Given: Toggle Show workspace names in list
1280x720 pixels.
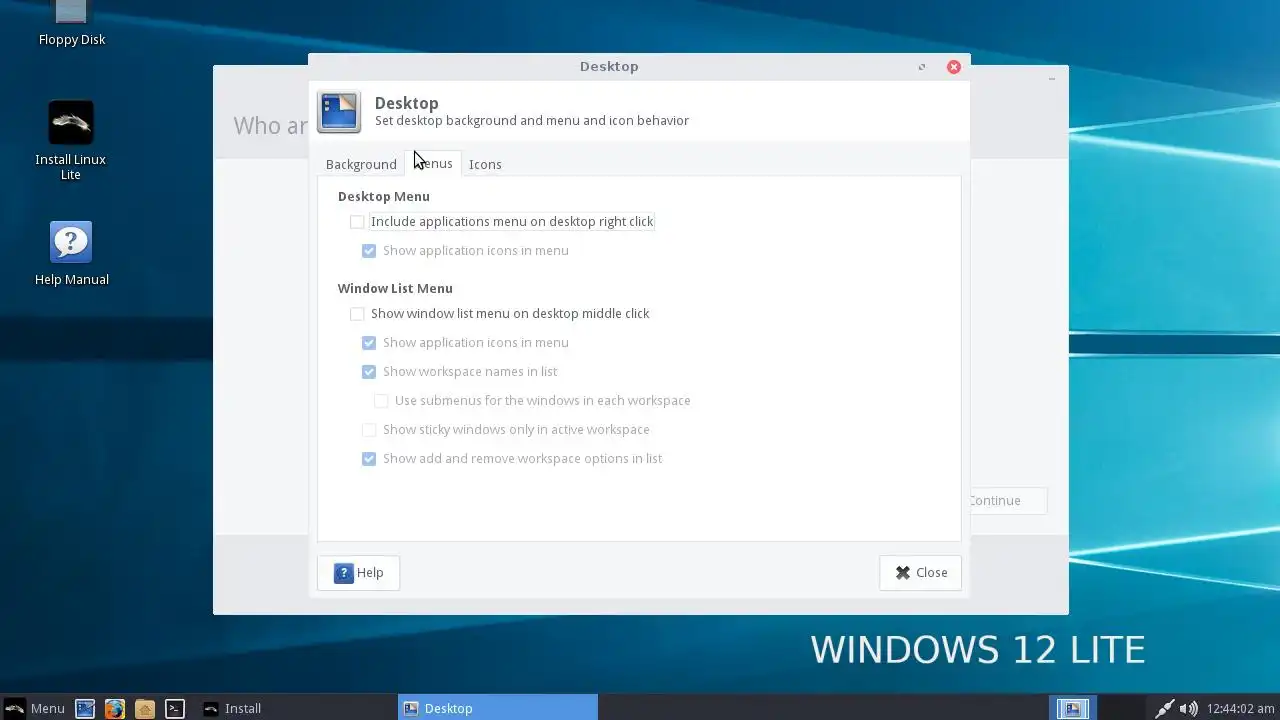Looking at the screenshot, I should point(369,372).
